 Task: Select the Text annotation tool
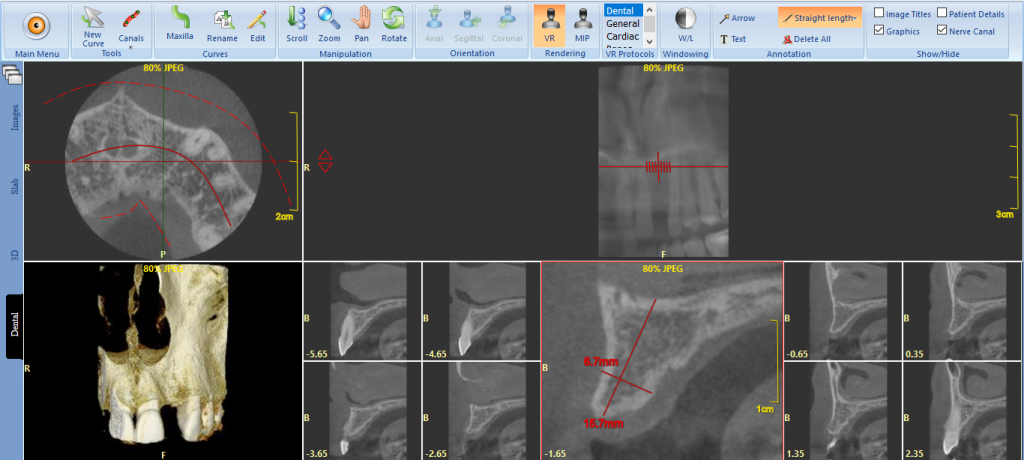tap(733, 39)
